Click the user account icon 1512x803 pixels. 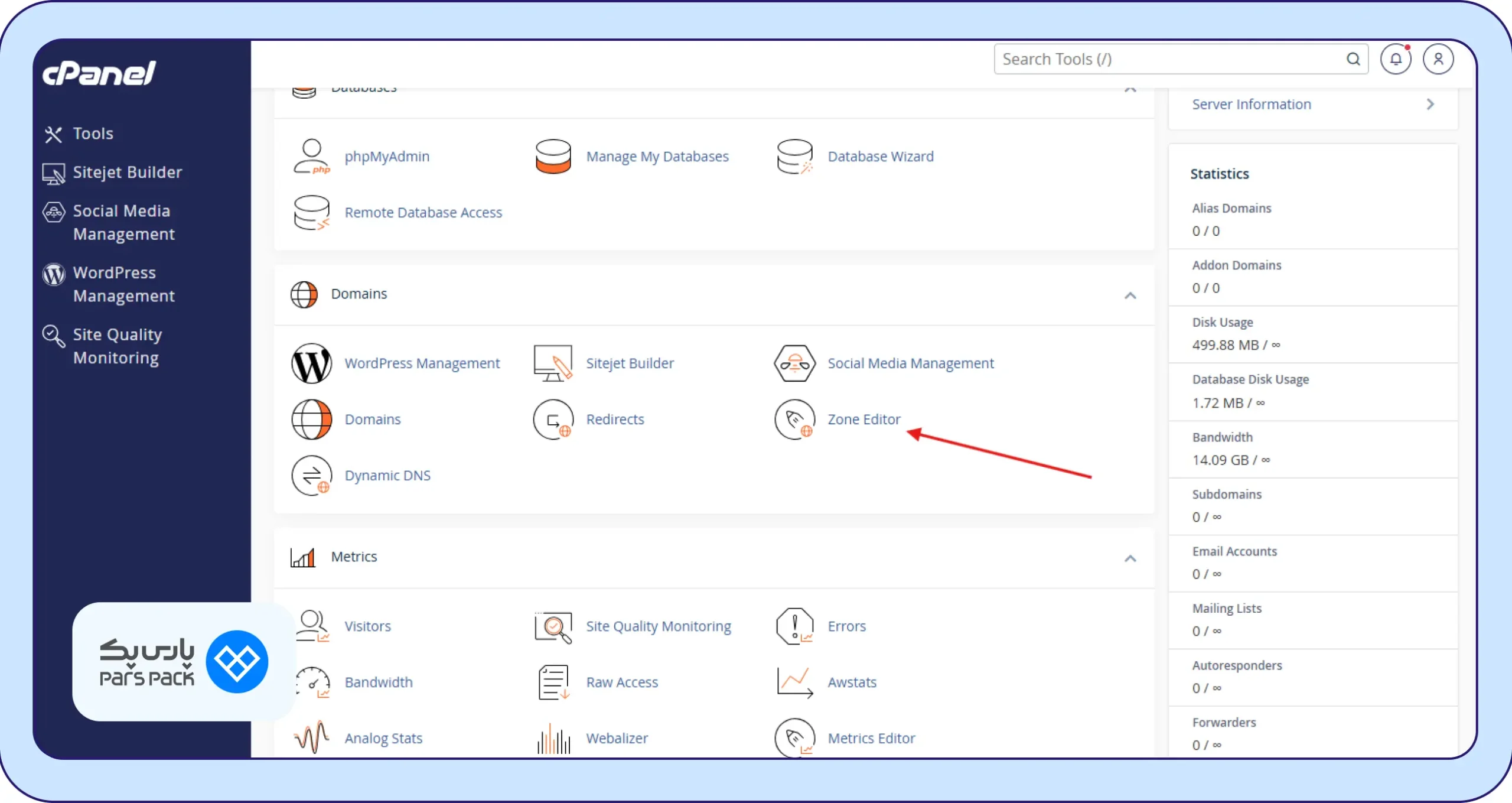(x=1438, y=59)
